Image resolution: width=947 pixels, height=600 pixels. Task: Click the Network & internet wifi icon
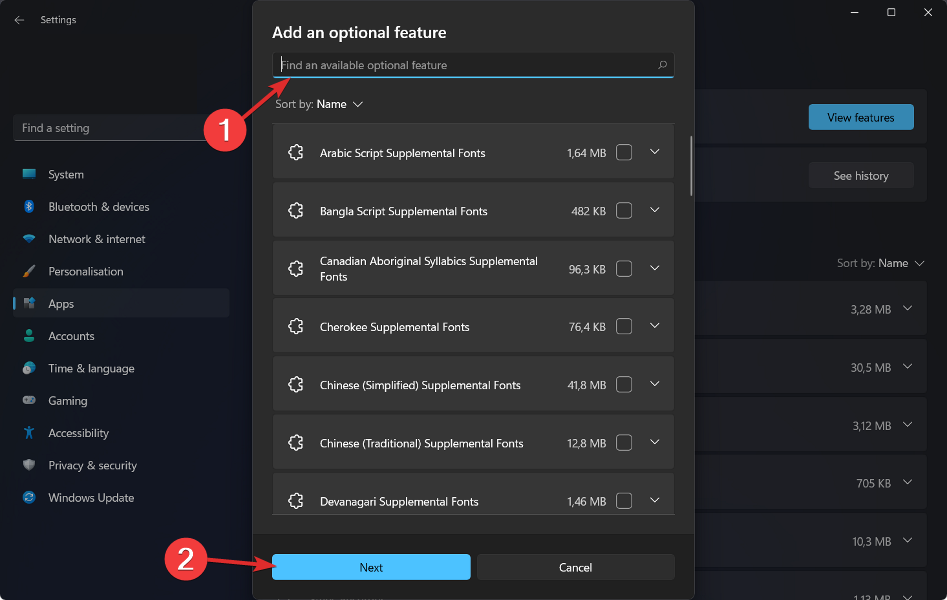(x=29, y=239)
